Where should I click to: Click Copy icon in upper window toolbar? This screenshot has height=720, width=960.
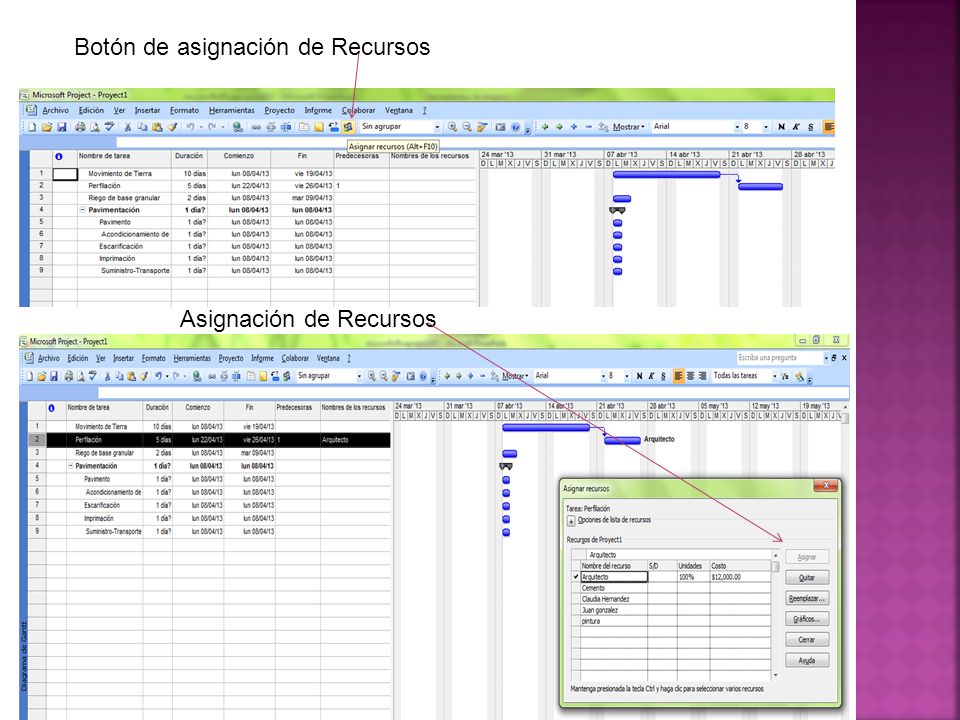pyautogui.click(x=143, y=127)
